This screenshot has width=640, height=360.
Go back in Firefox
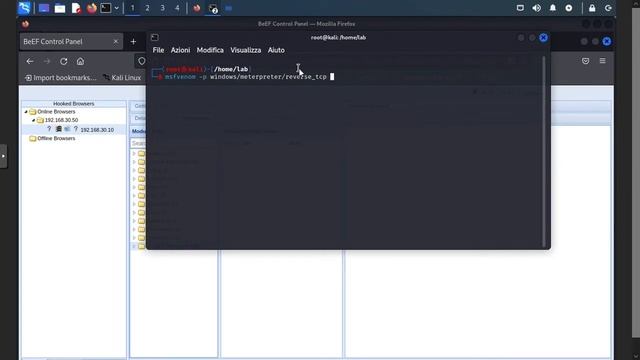coord(30,61)
